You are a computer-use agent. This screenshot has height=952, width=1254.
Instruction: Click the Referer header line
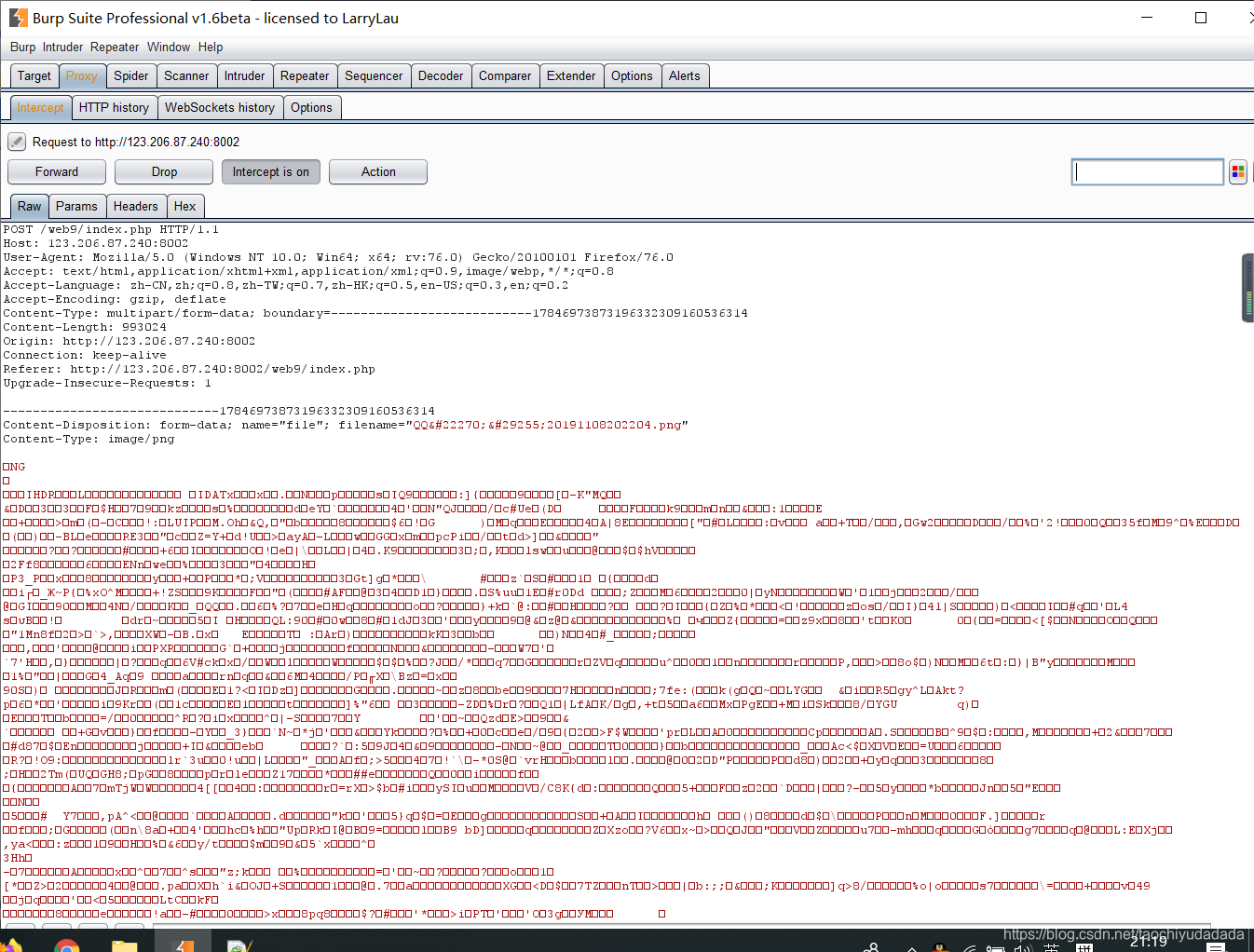click(189, 369)
